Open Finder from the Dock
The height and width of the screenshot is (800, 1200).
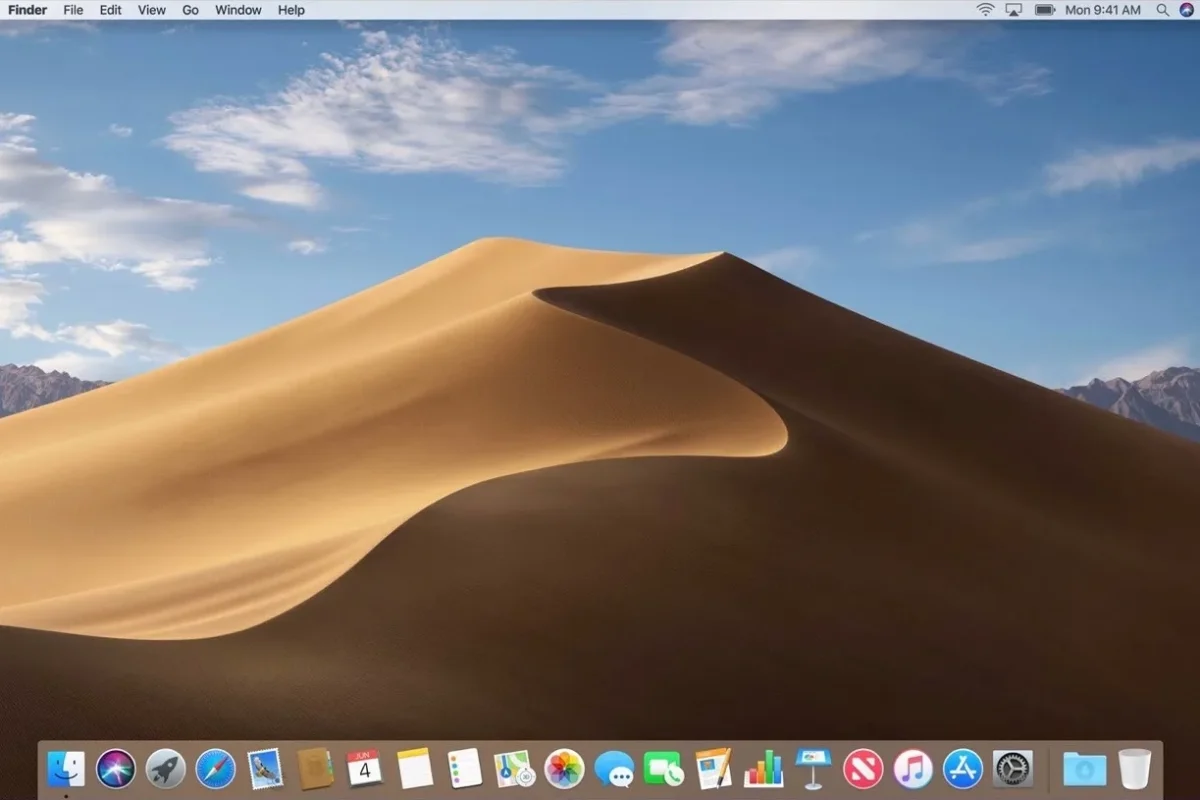pos(66,768)
